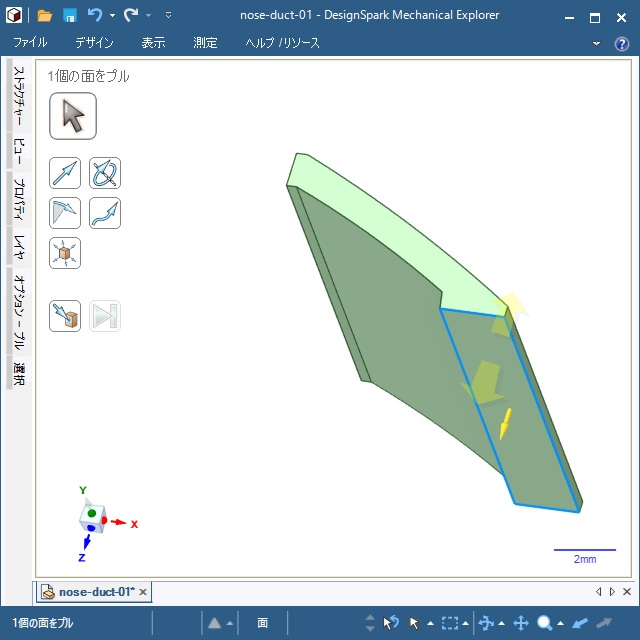Click the green Y-axis dot on orientation cube
640x640 pixels.
[x=91, y=512]
